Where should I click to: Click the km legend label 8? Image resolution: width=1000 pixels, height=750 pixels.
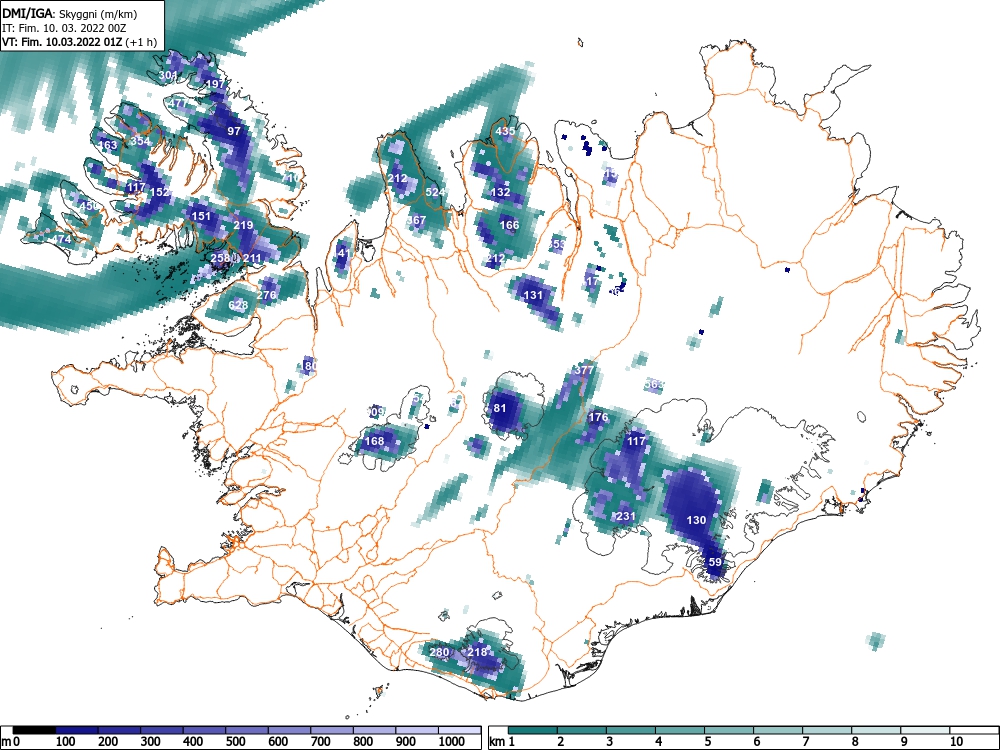pos(855,742)
